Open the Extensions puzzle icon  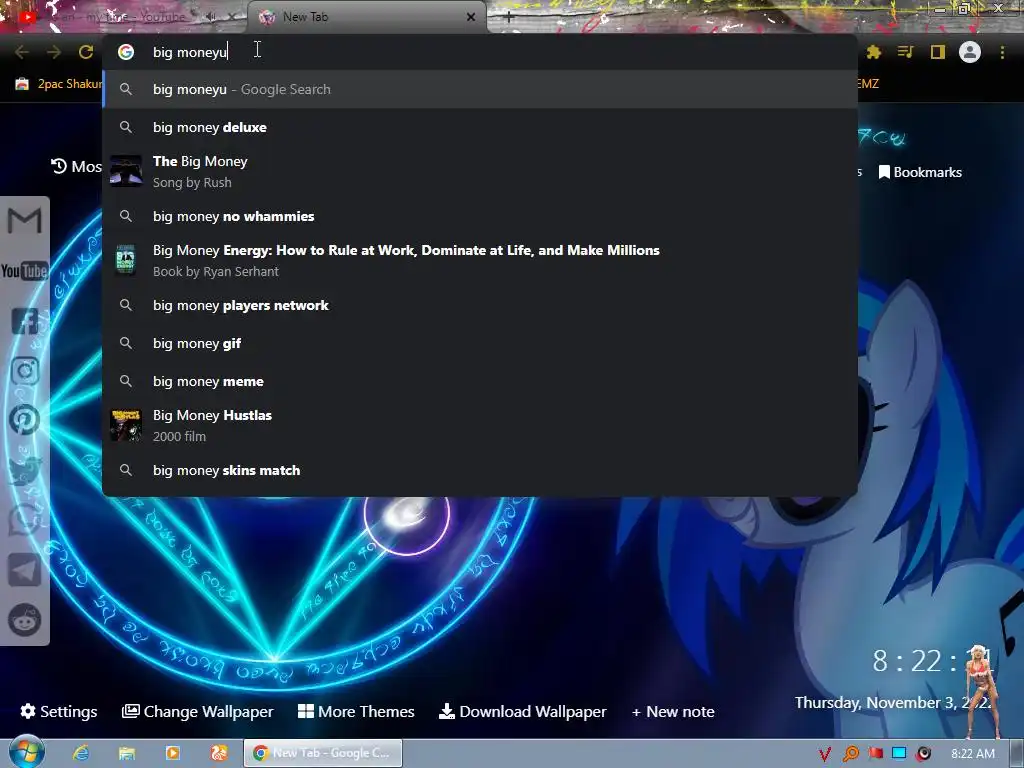(x=874, y=52)
